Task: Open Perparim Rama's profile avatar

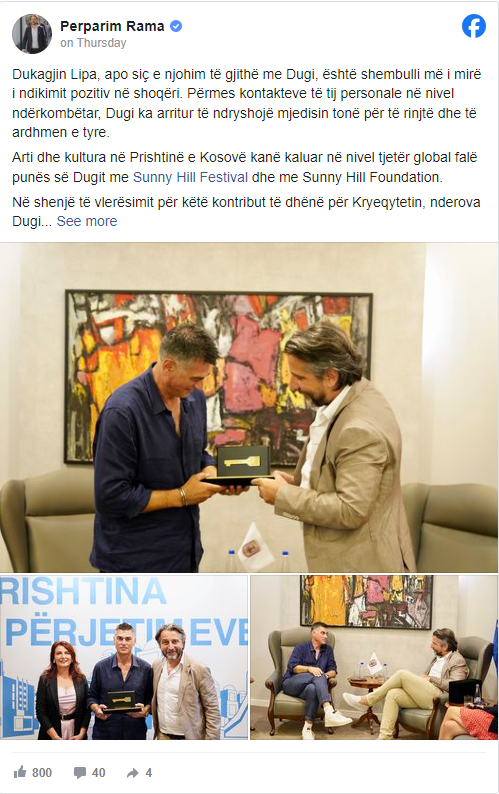Action: tap(32, 34)
